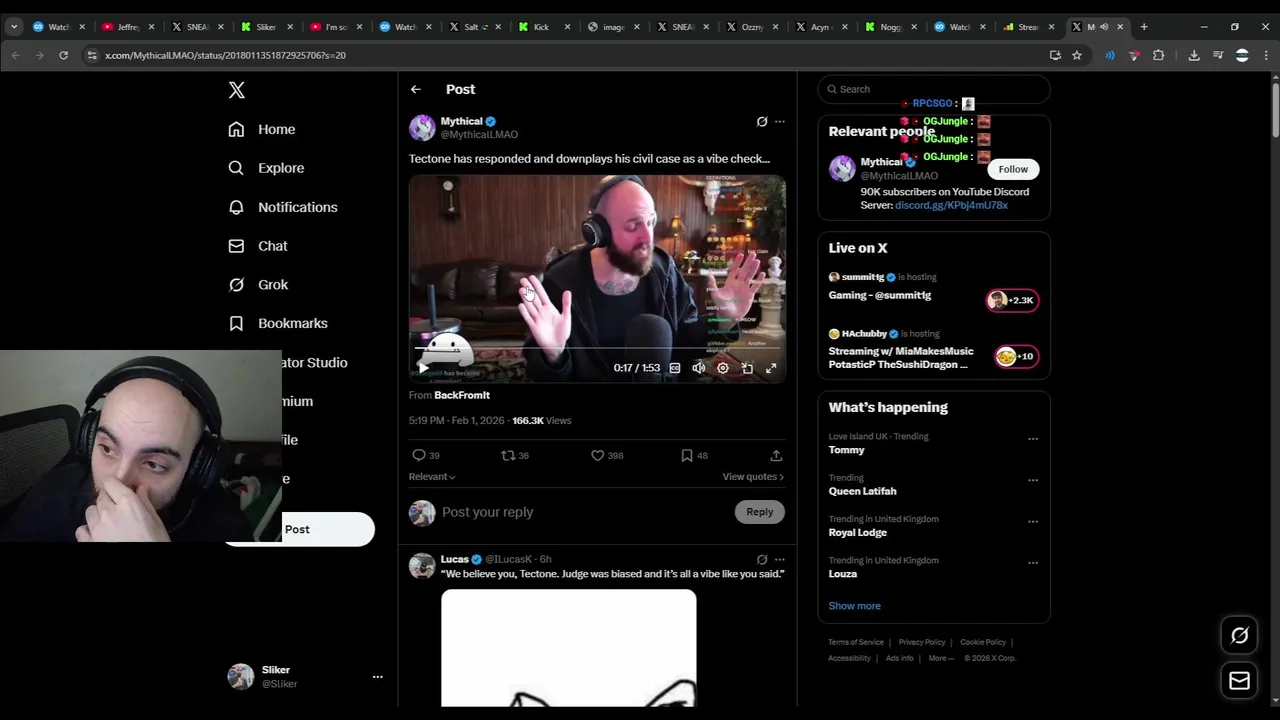Click the install app icon in address bar

pyautogui.click(x=1055, y=55)
